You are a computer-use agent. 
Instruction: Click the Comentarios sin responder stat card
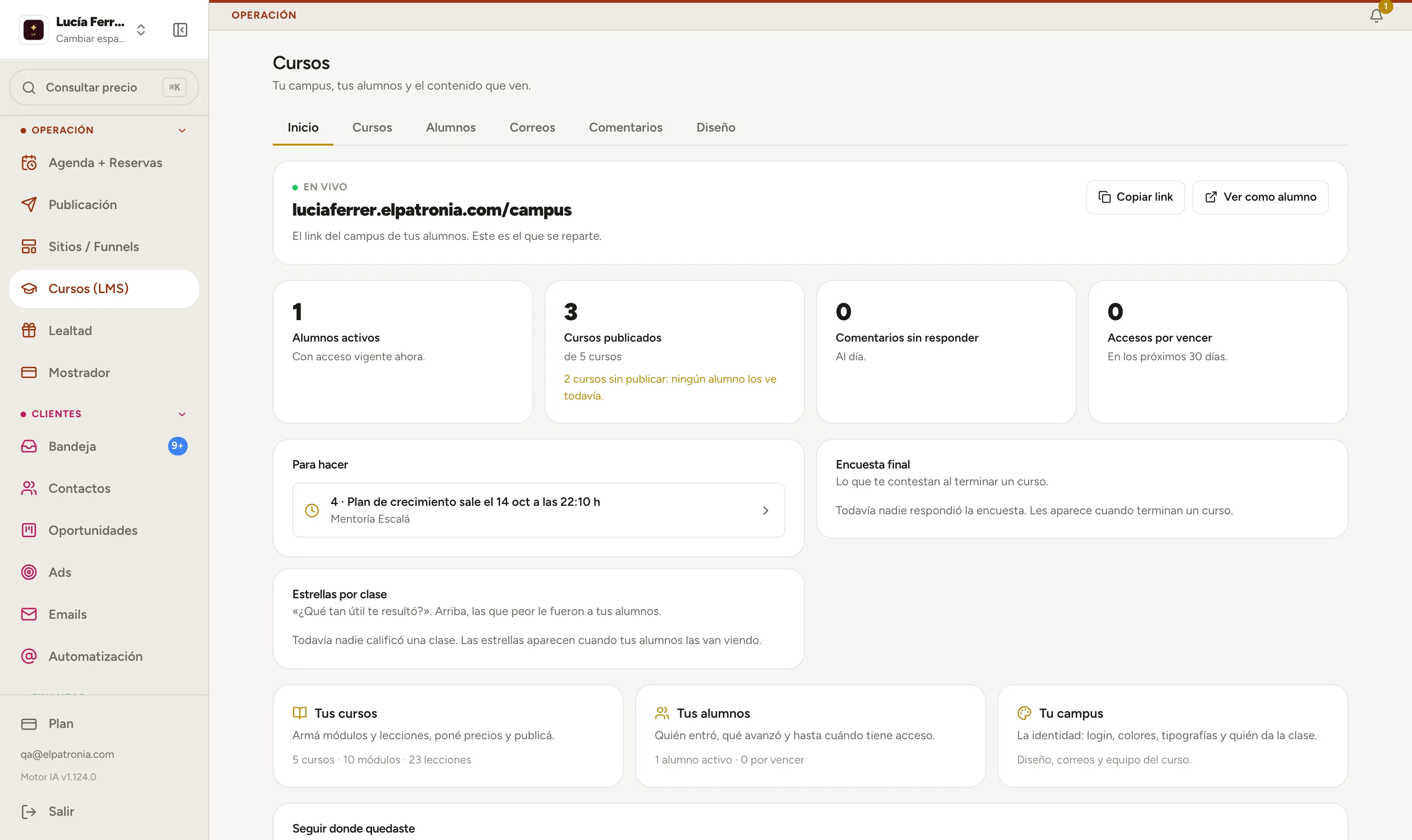pos(946,352)
